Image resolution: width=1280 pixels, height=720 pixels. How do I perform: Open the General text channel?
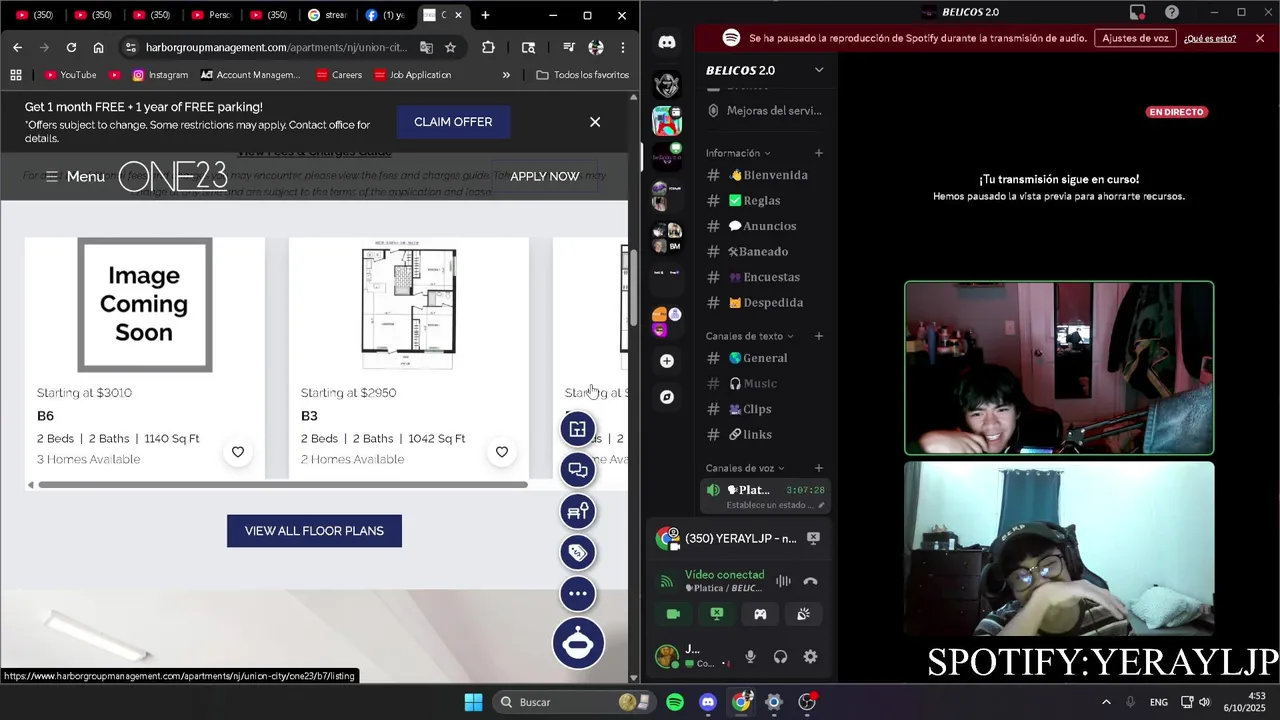point(766,358)
